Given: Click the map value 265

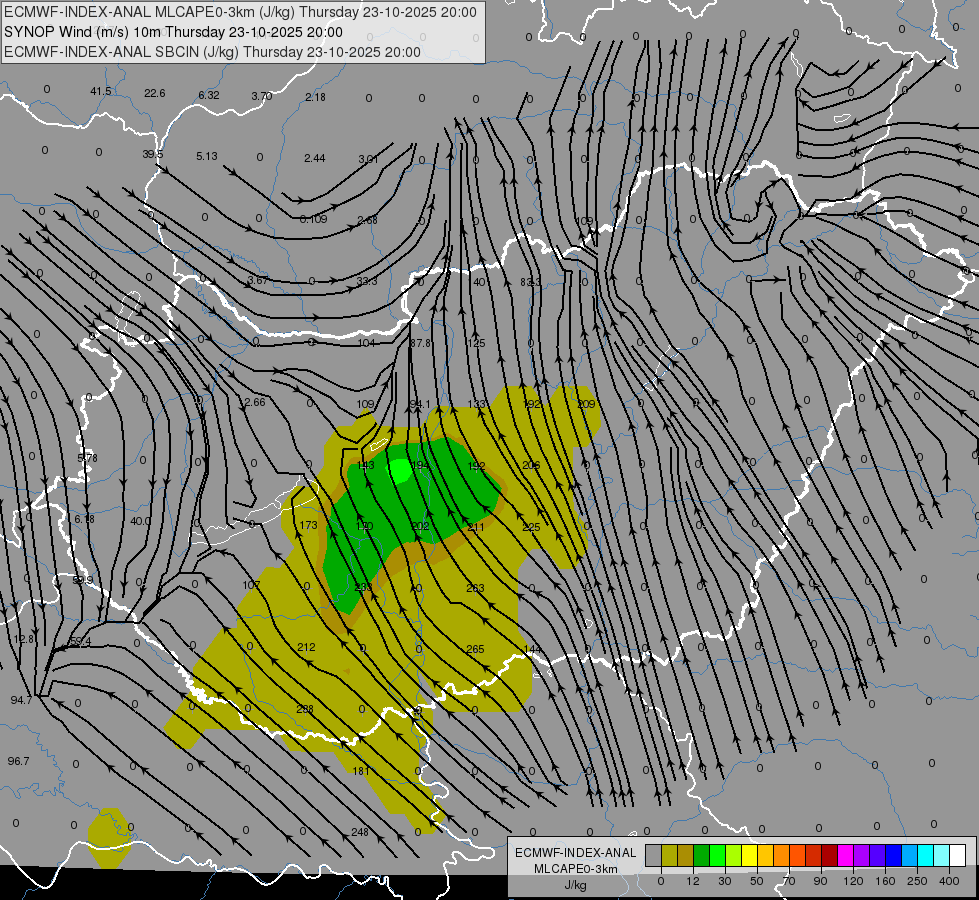Looking at the screenshot, I should [475, 649].
